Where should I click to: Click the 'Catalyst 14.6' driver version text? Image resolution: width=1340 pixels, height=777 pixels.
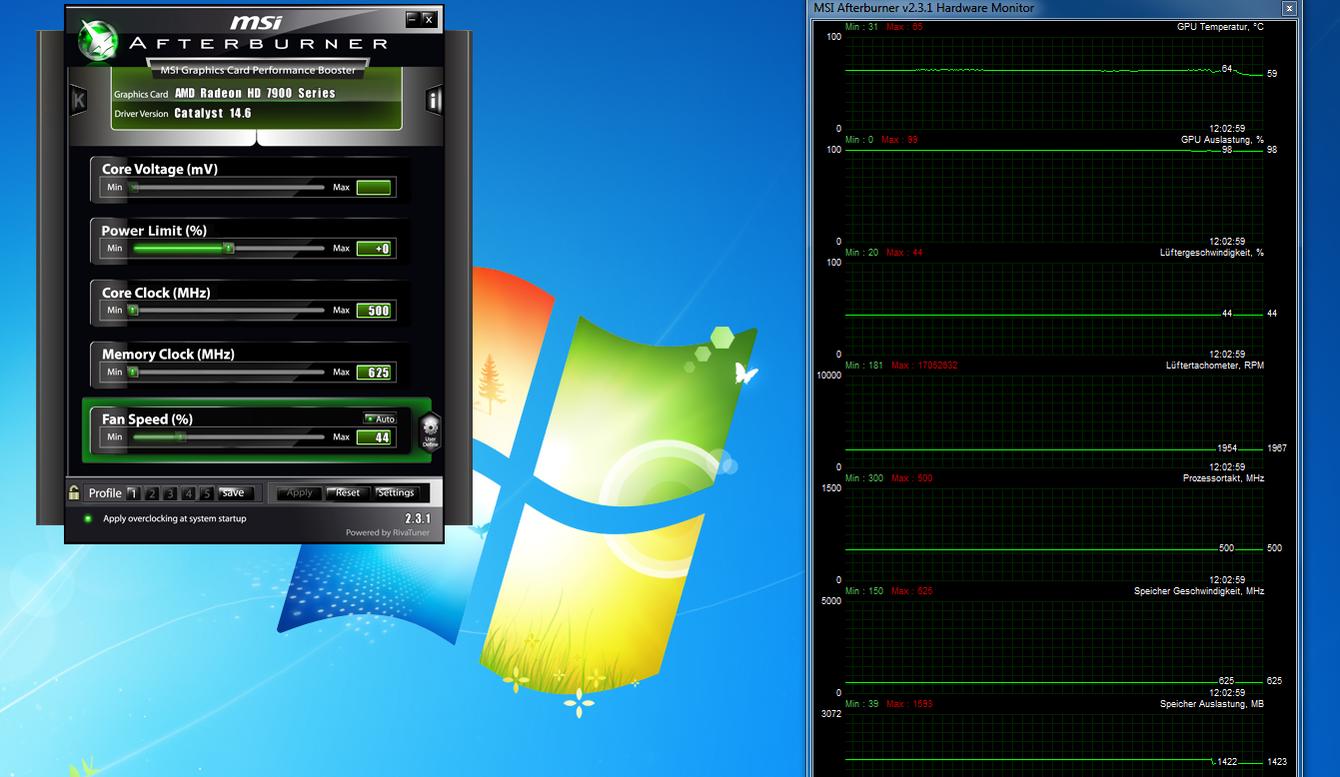click(213, 113)
